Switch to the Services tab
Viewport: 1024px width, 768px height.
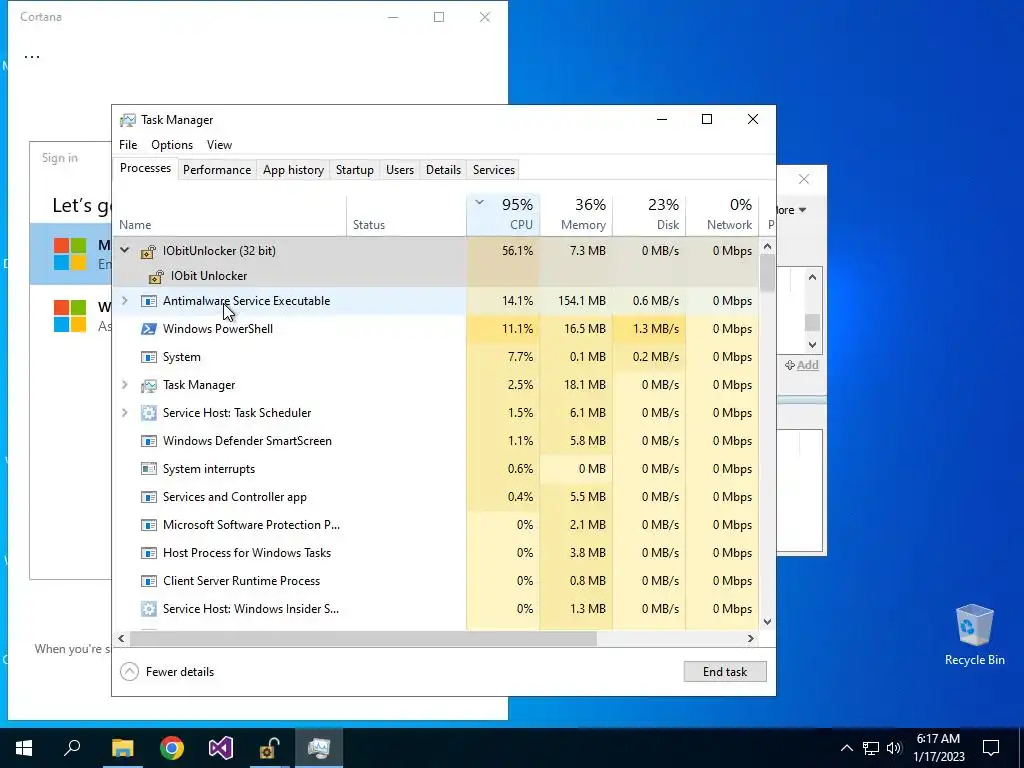pos(494,170)
